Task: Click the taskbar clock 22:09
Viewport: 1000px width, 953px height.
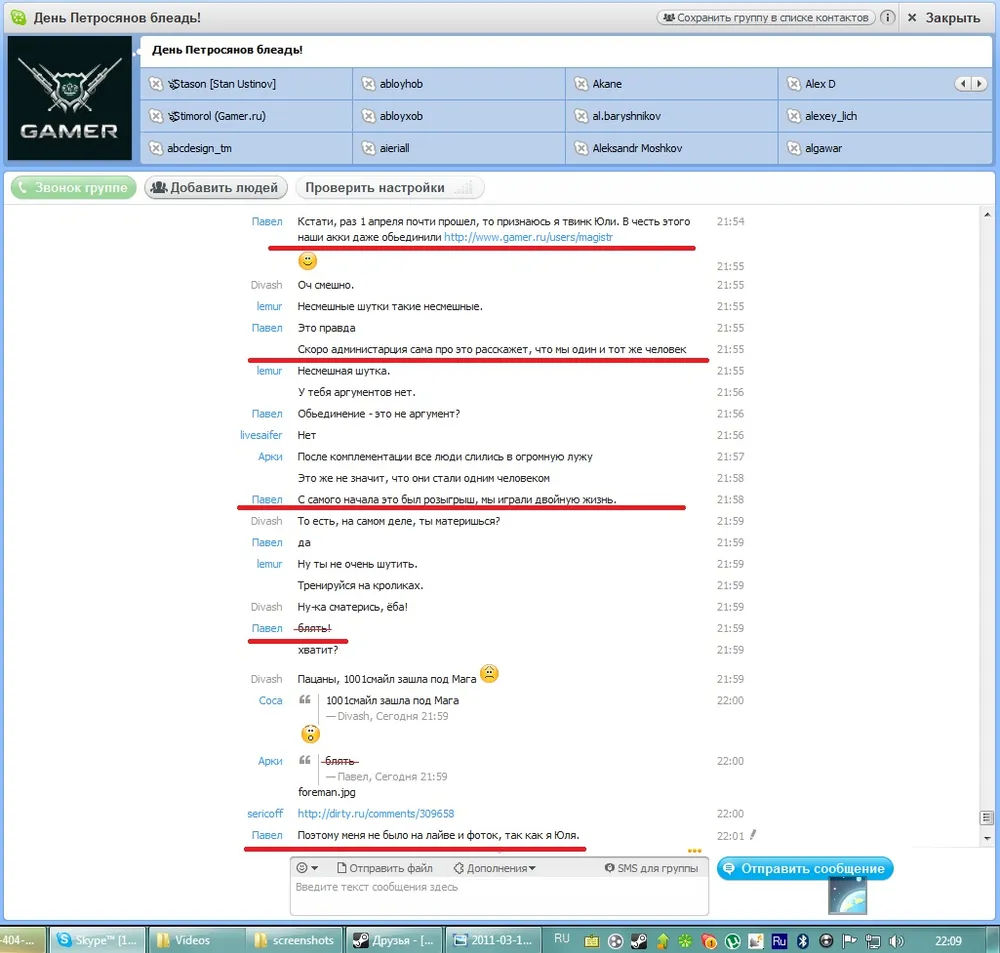Action: click(948, 940)
